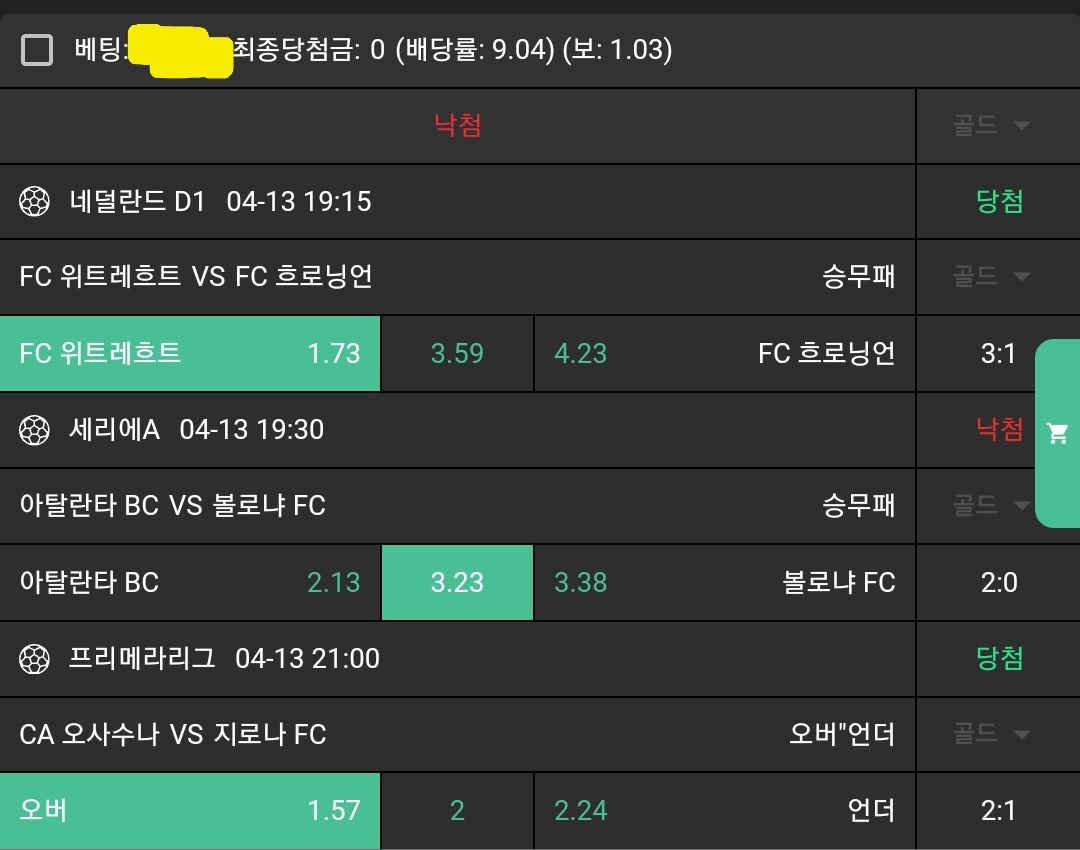This screenshot has height=850, width=1080.
Task: Click the soccer ball icon for 프리메라리그
Action: point(34,659)
